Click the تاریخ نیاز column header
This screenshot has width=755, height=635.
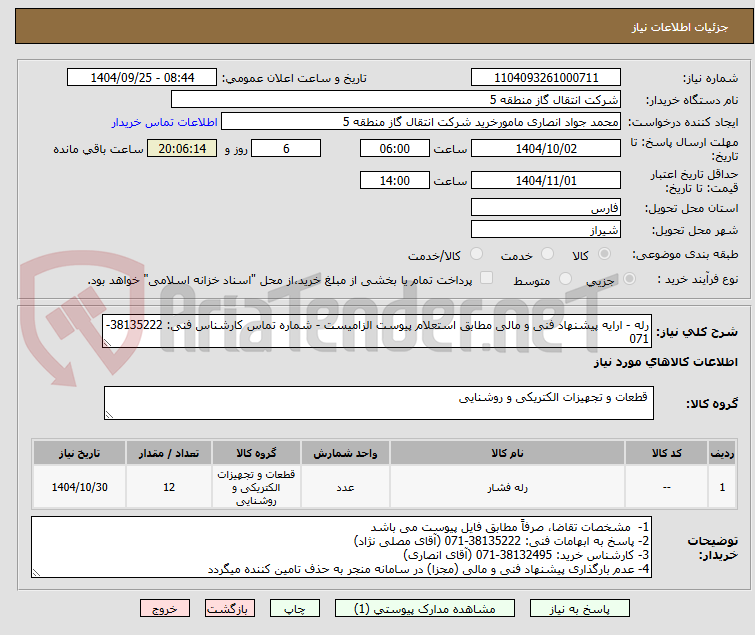79,453
